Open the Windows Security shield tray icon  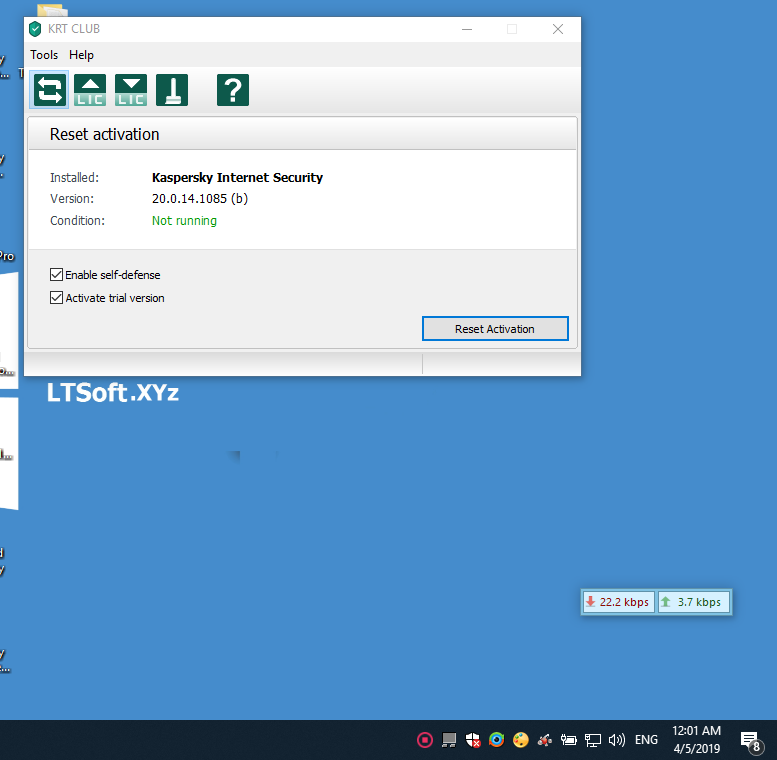tap(473, 740)
